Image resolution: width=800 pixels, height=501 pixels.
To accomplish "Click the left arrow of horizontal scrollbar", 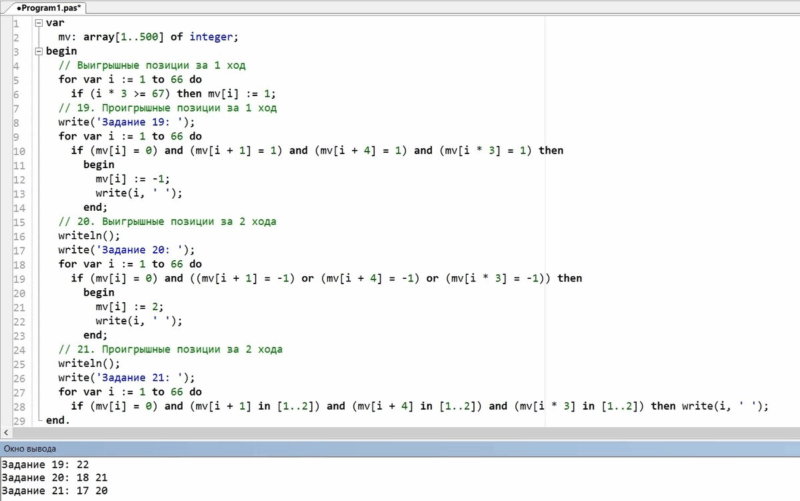I will coord(6,432).
